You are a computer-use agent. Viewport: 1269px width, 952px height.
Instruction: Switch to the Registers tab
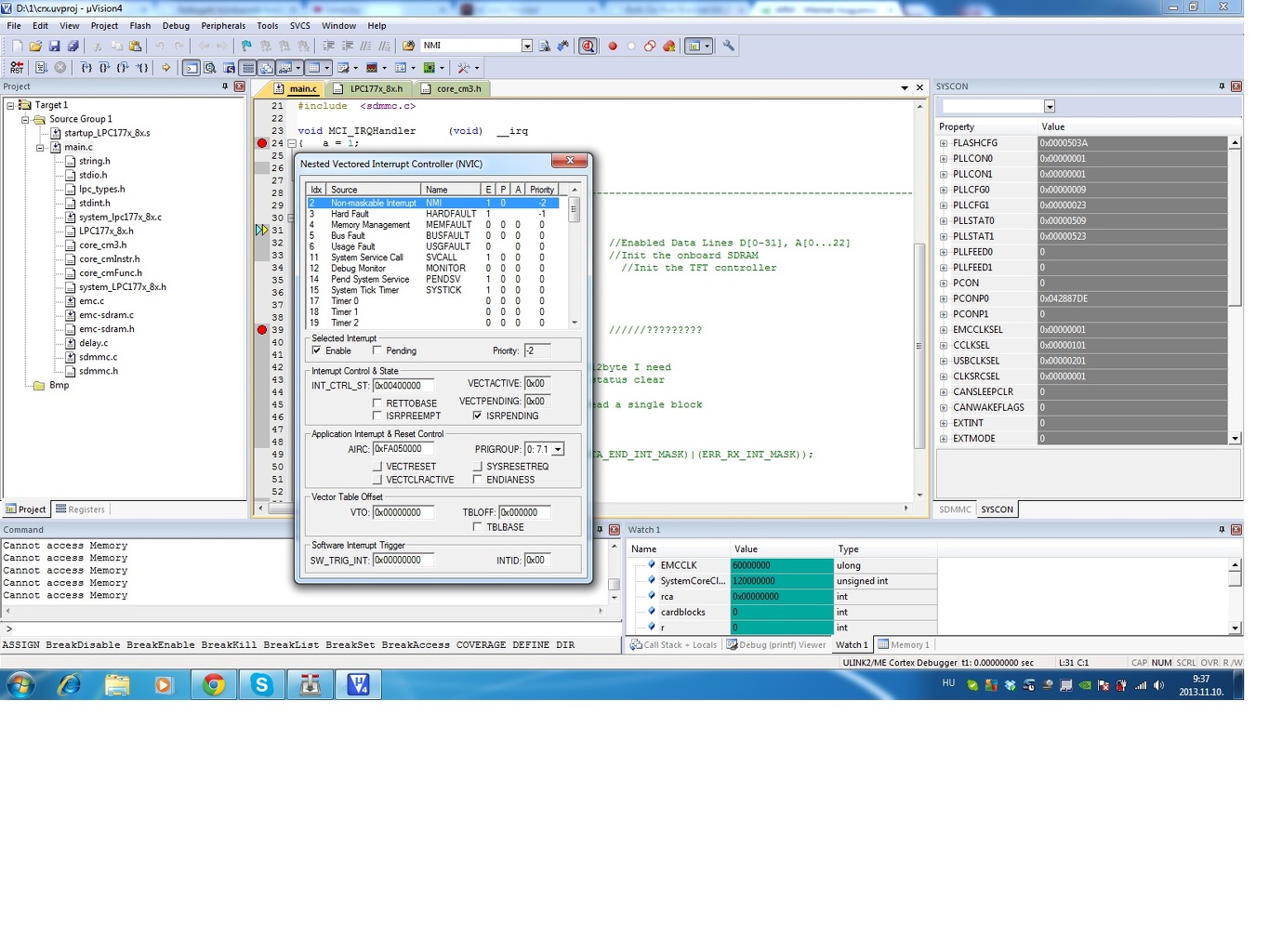tap(81, 509)
